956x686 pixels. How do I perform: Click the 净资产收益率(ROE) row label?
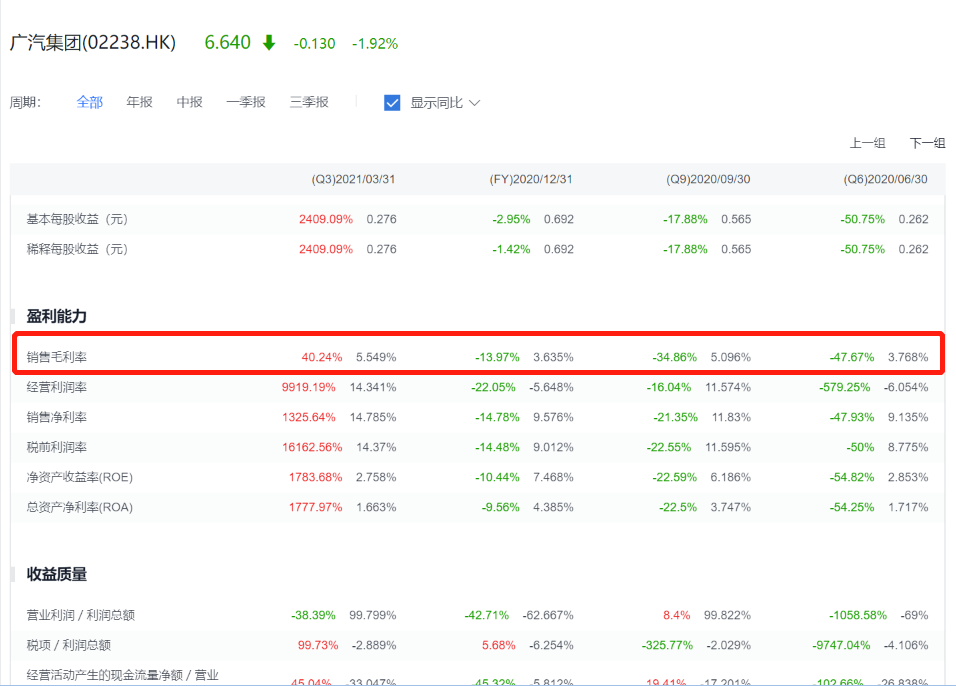click(x=80, y=477)
